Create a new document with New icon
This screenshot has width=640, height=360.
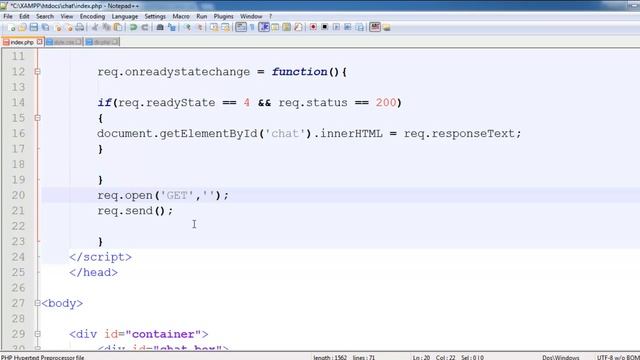coord(11,27)
